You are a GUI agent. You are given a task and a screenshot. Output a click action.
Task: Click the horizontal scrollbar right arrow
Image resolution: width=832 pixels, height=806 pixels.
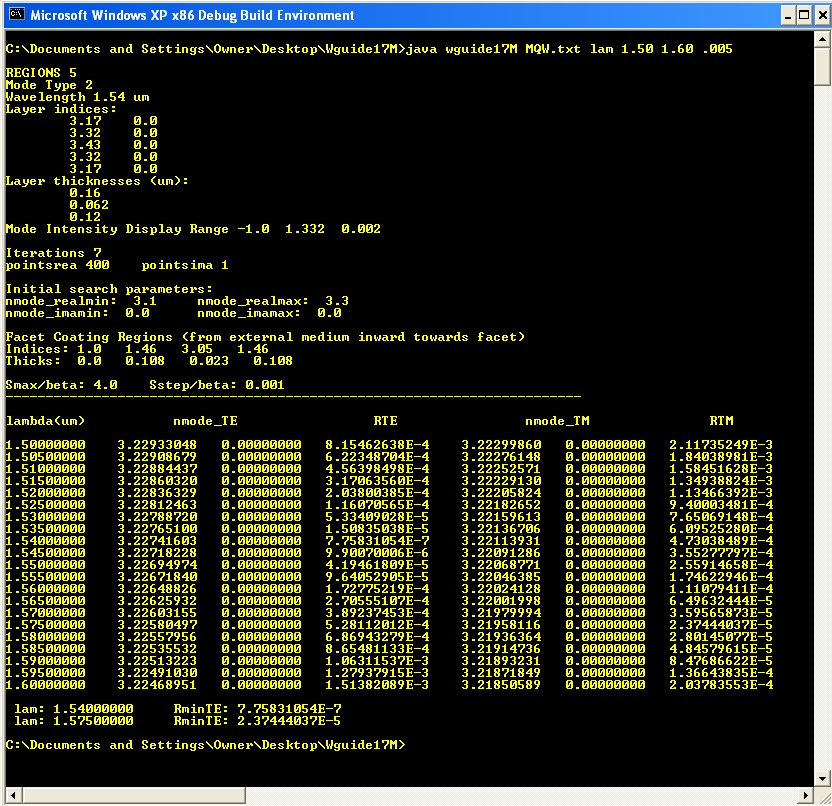(x=805, y=796)
